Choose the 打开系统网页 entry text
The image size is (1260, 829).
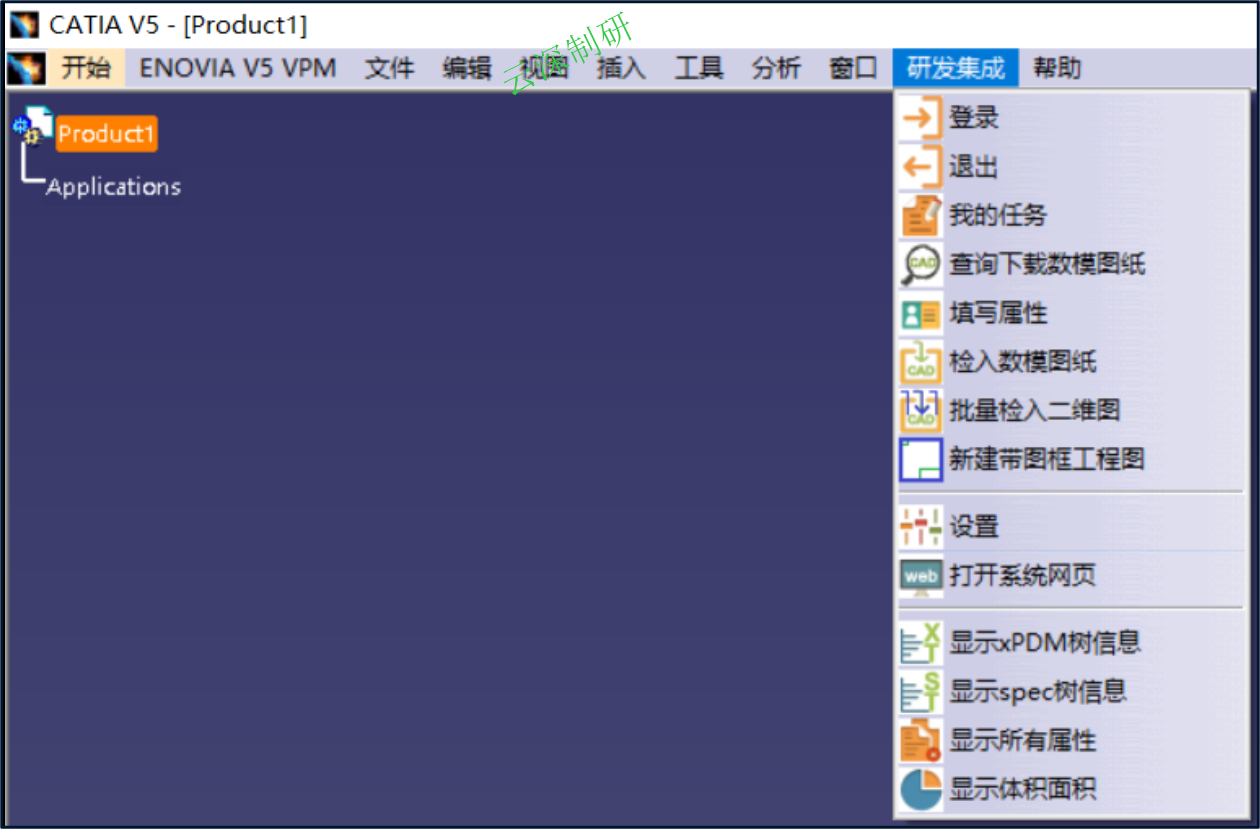tap(1023, 575)
